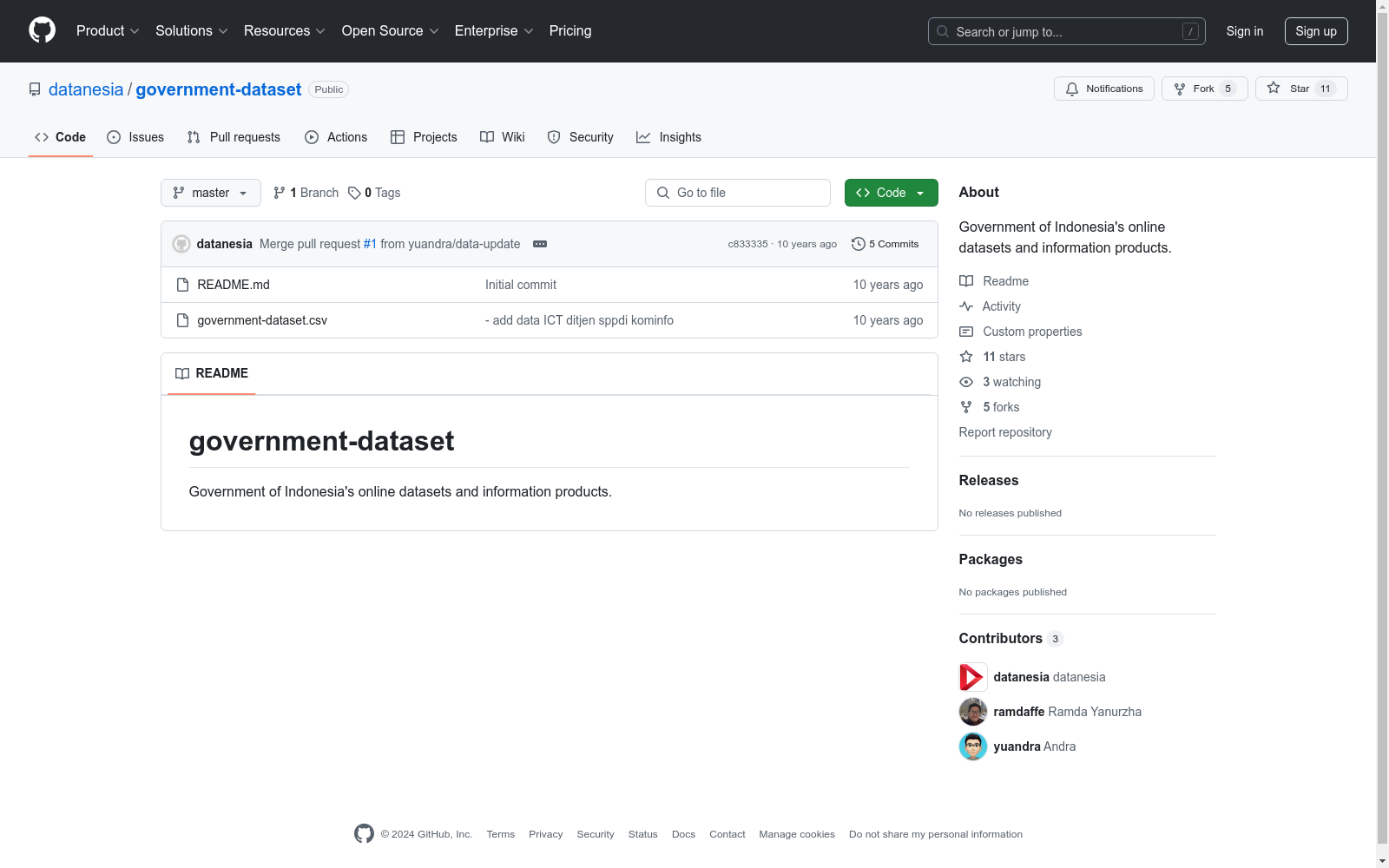This screenshot has height=868, width=1389.
Task: Open pull request #1 link
Action: coord(370,244)
